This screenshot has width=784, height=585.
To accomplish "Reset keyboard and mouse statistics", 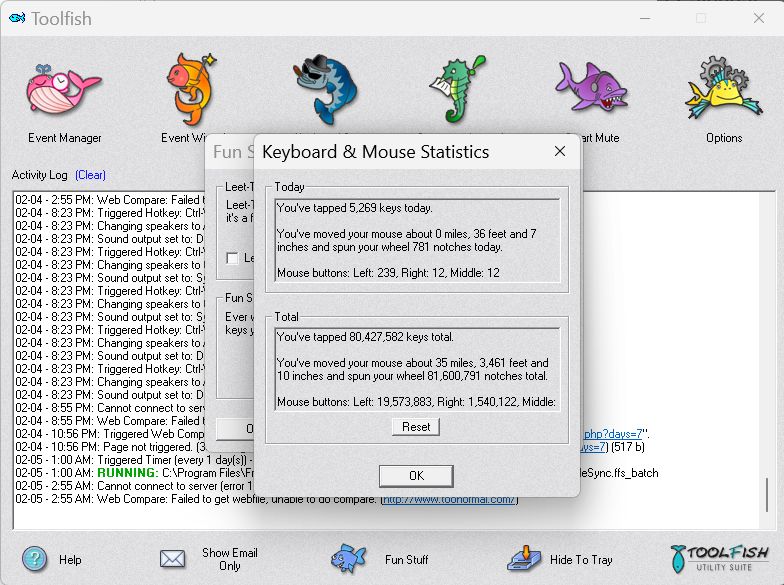I will click(416, 427).
